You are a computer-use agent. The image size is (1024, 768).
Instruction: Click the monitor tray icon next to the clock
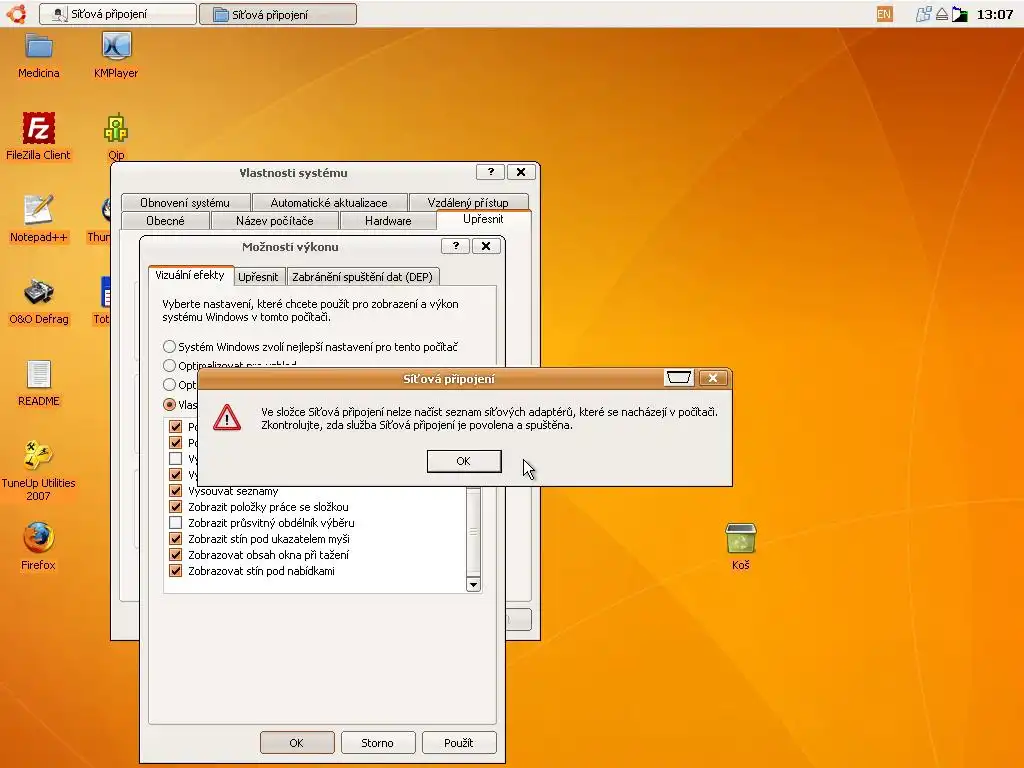coord(959,14)
